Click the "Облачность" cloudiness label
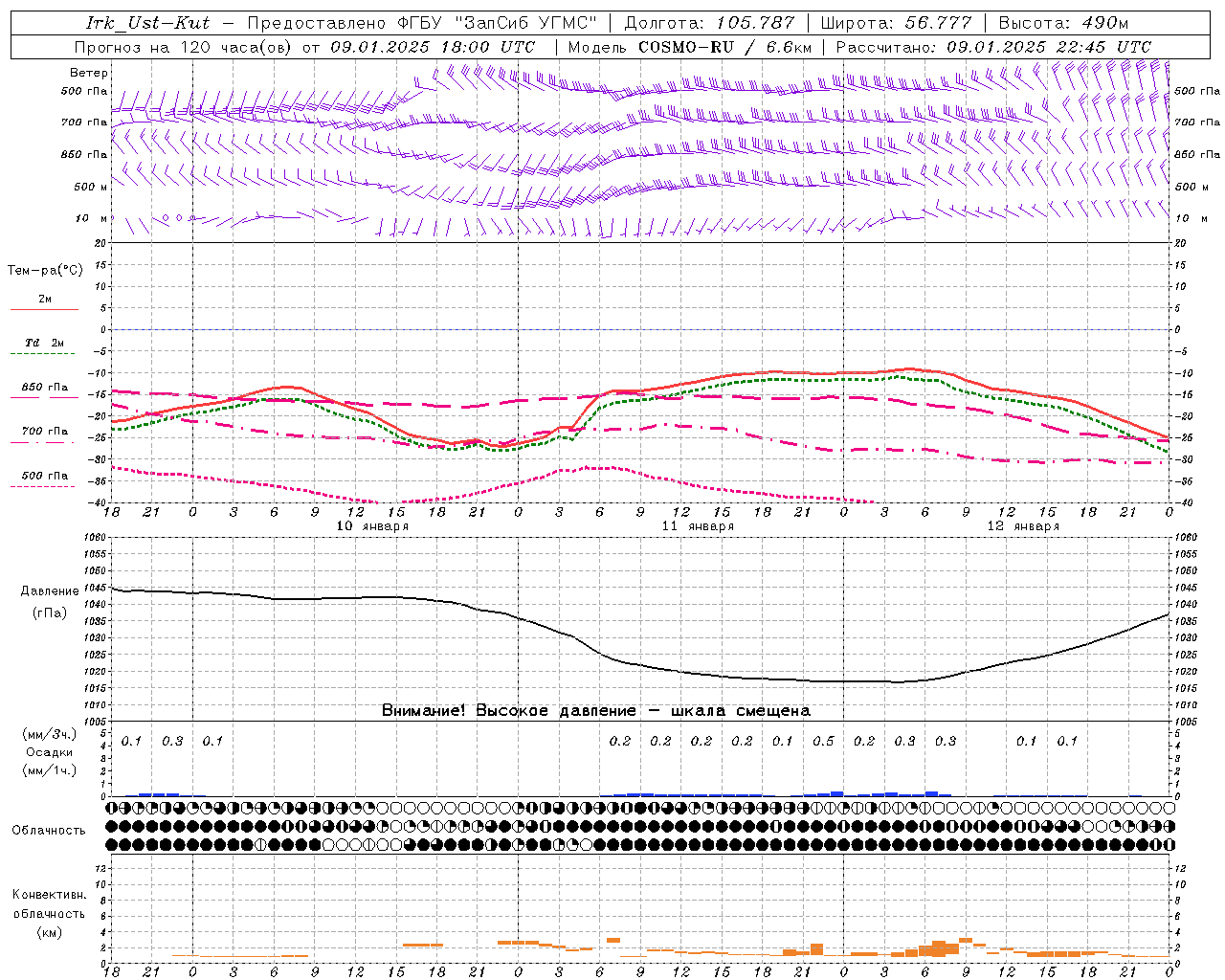The image size is (1225, 980). click(x=49, y=831)
